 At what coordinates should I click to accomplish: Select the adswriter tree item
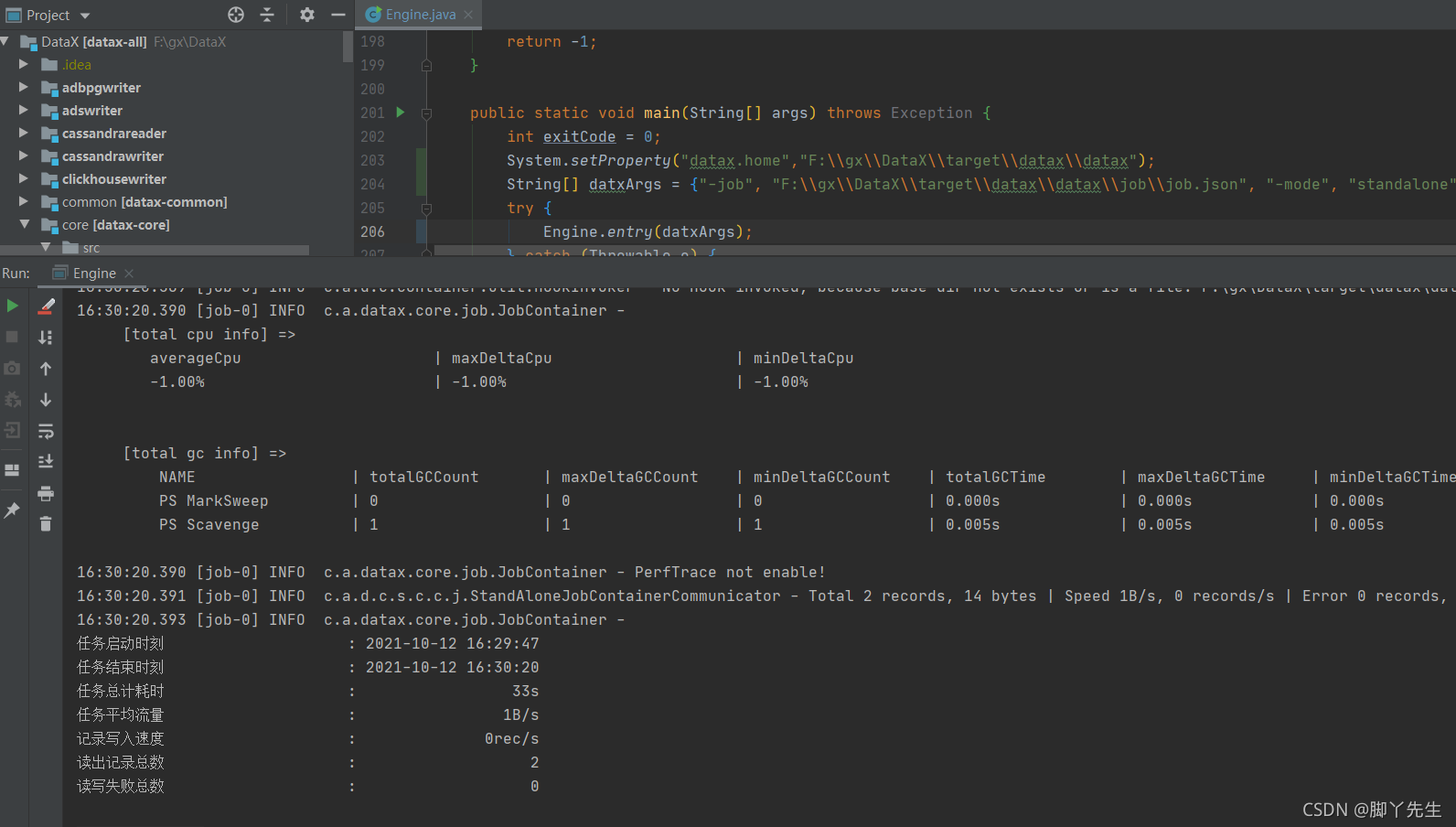point(171,110)
